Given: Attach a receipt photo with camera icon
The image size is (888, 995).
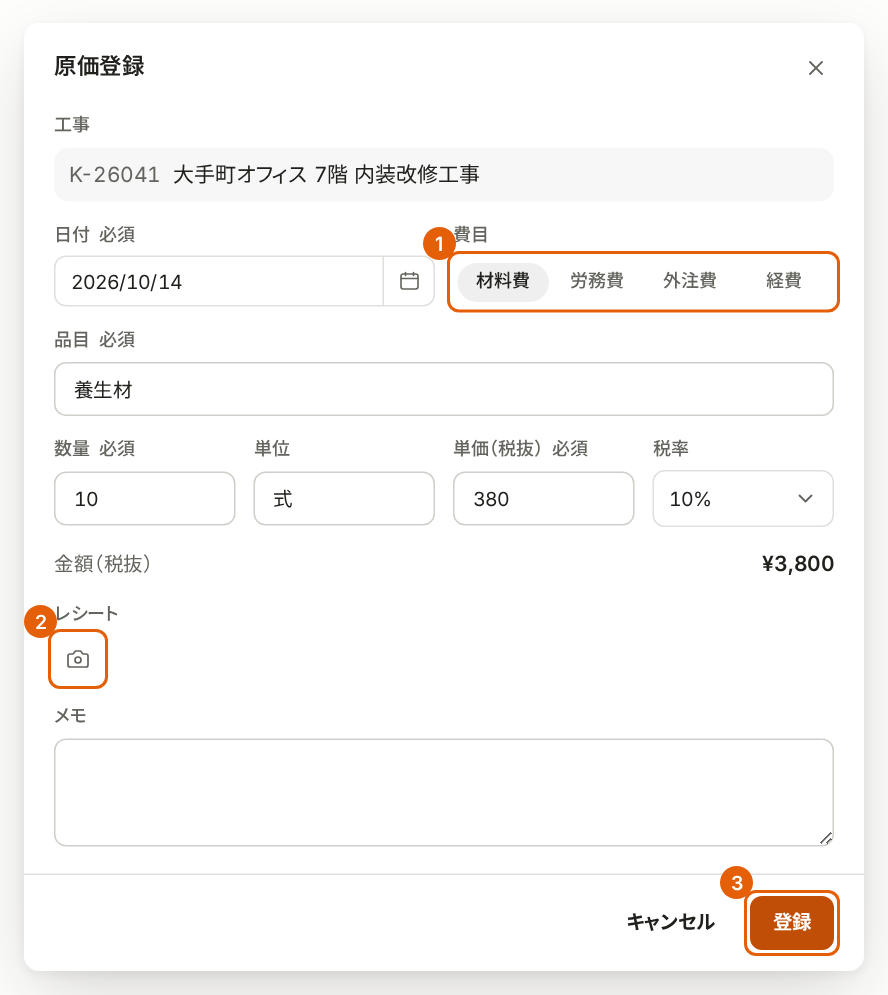Looking at the screenshot, I should tap(78, 659).
